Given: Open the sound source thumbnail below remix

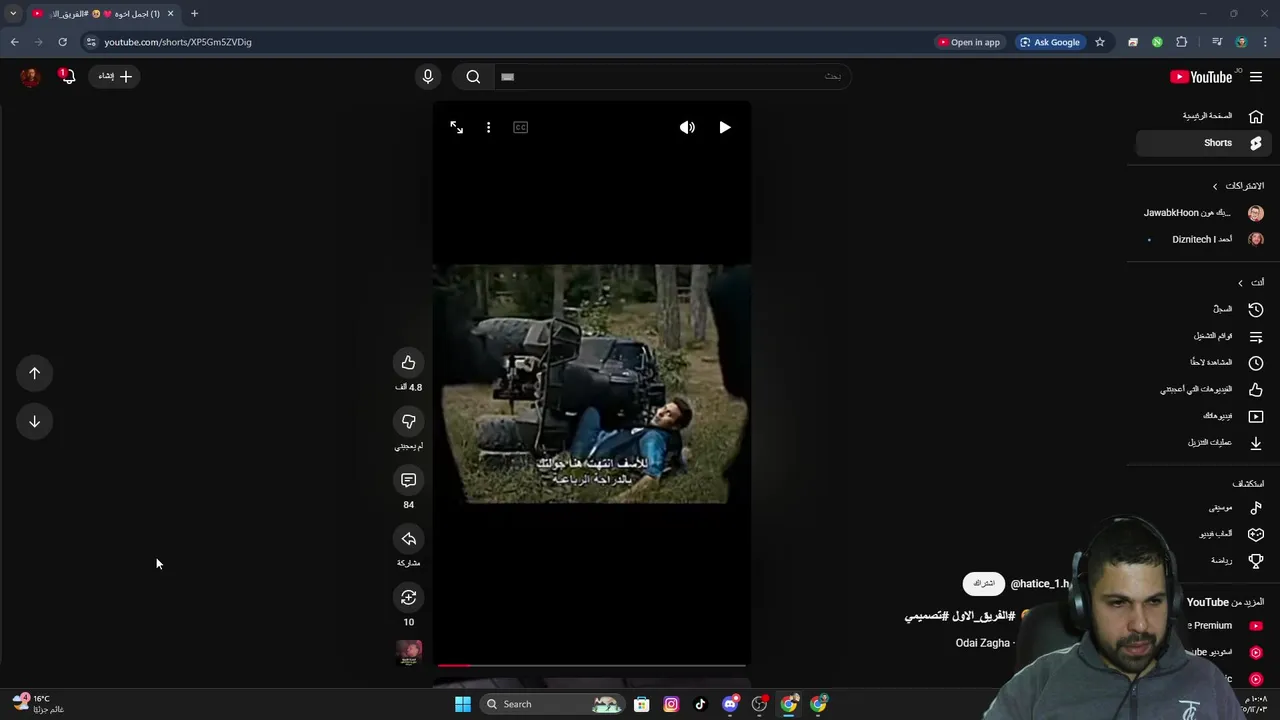Looking at the screenshot, I should tap(409, 653).
